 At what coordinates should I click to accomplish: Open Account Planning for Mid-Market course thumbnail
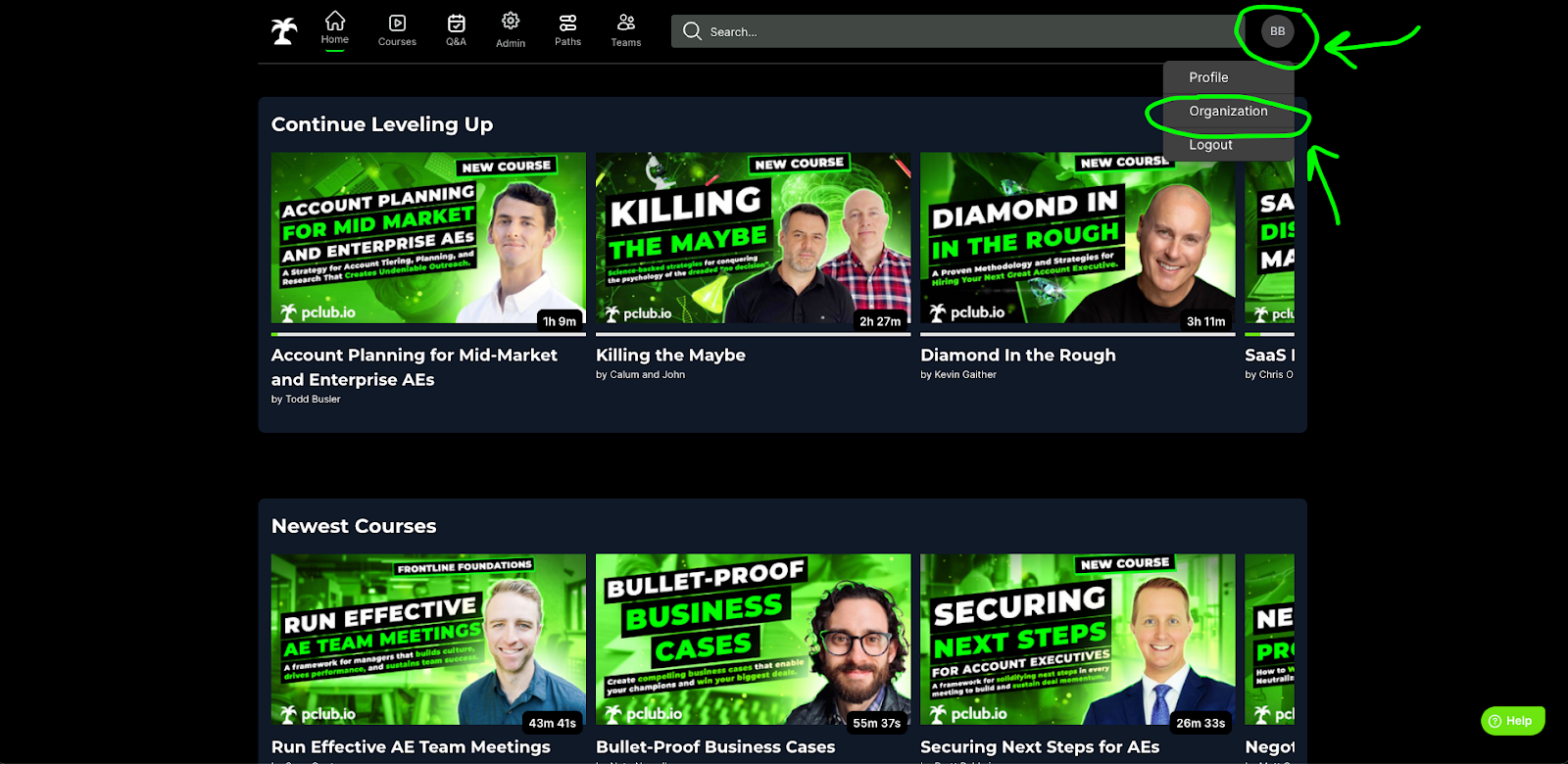click(x=428, y=238)
